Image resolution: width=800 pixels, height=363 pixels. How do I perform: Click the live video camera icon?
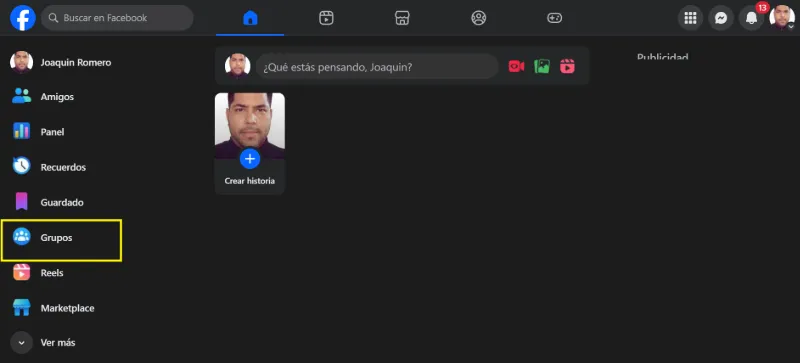click(516, 66)
